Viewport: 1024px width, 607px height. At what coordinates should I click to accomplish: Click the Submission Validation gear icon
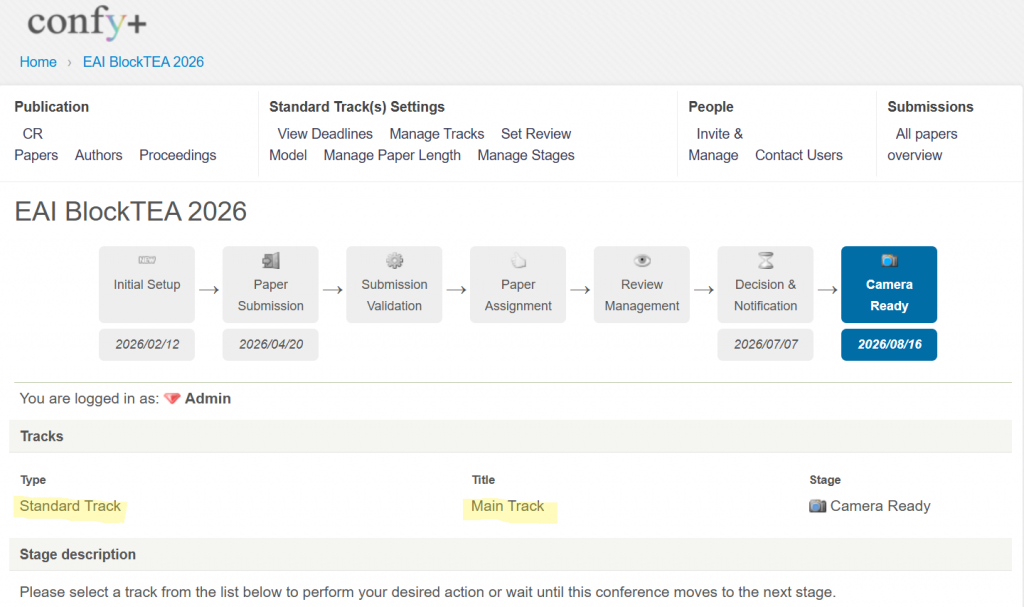[394, 261]
